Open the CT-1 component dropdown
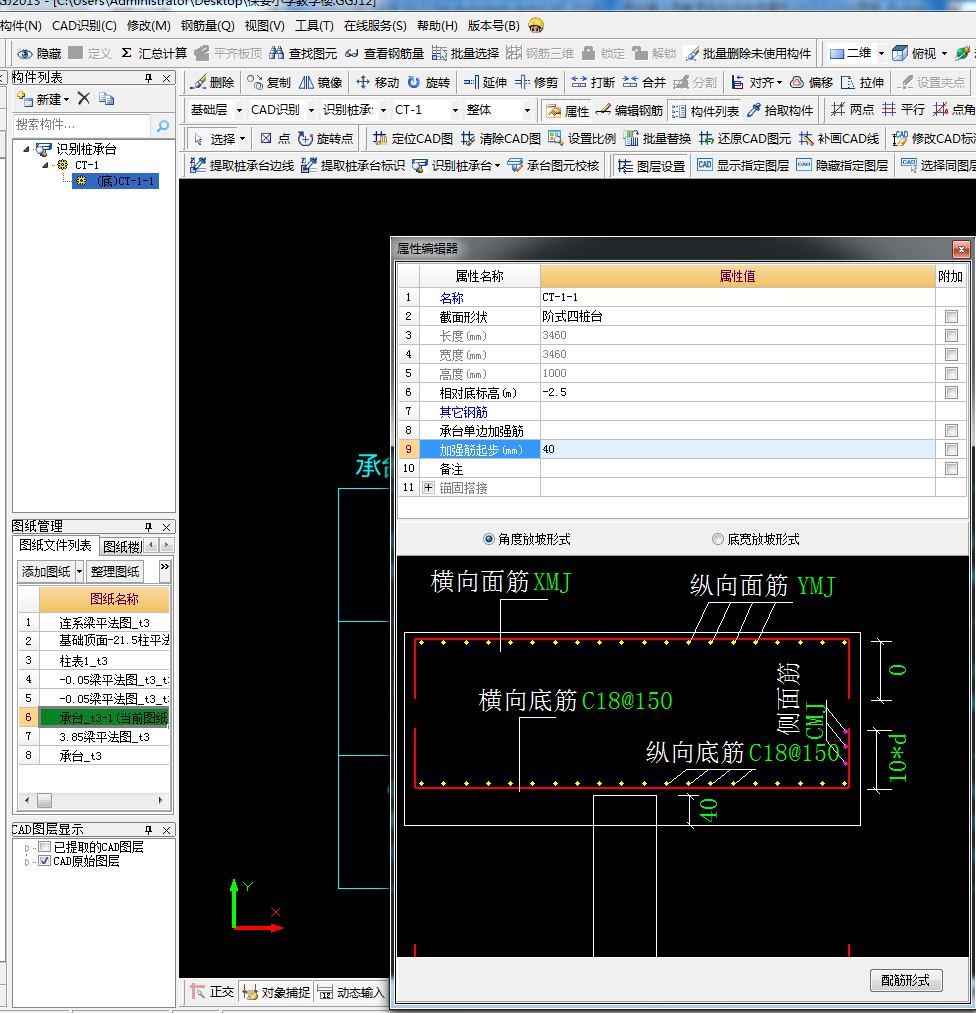 tap(455, 110)
